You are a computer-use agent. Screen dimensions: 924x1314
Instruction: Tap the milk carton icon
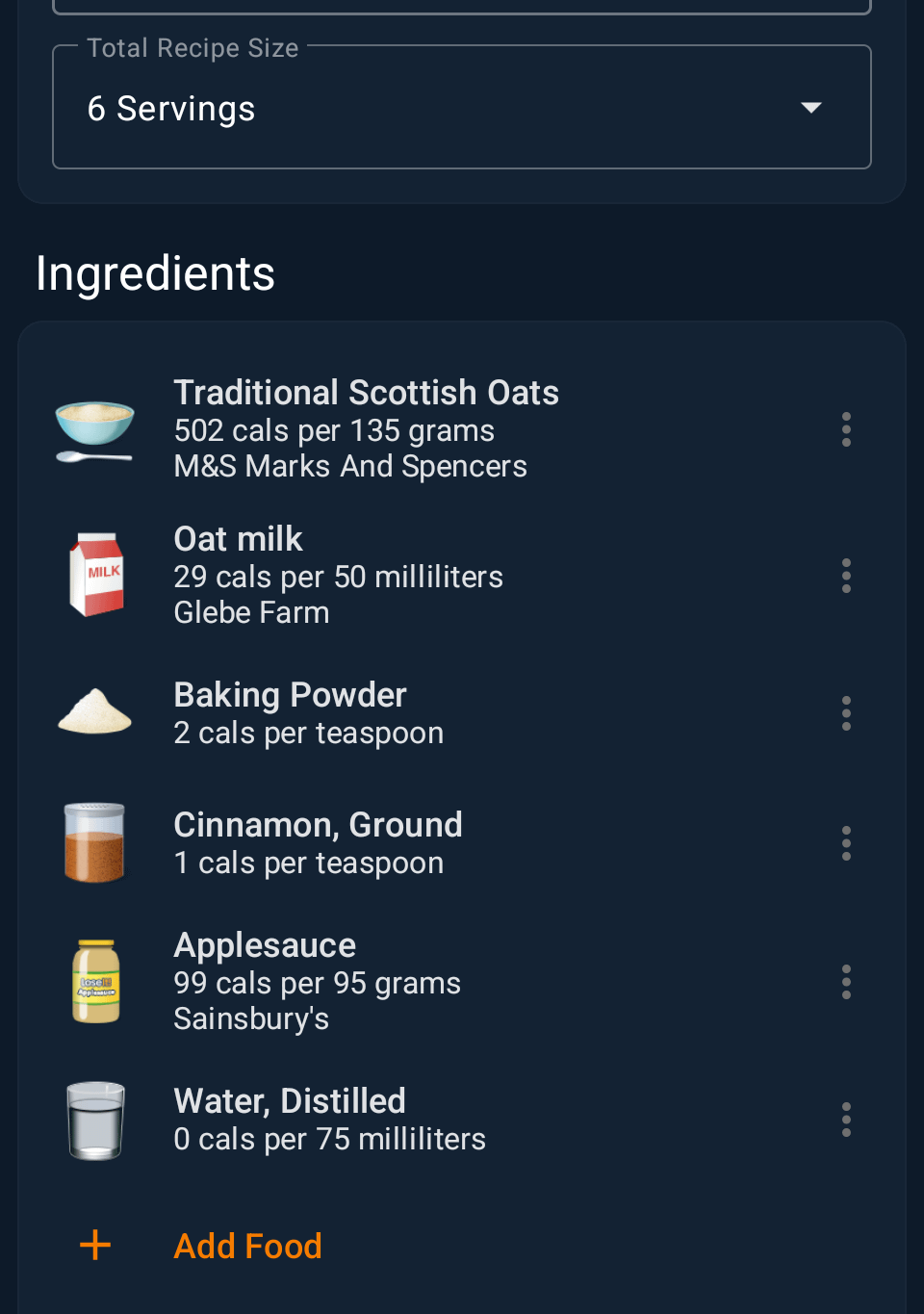[96, 575]
